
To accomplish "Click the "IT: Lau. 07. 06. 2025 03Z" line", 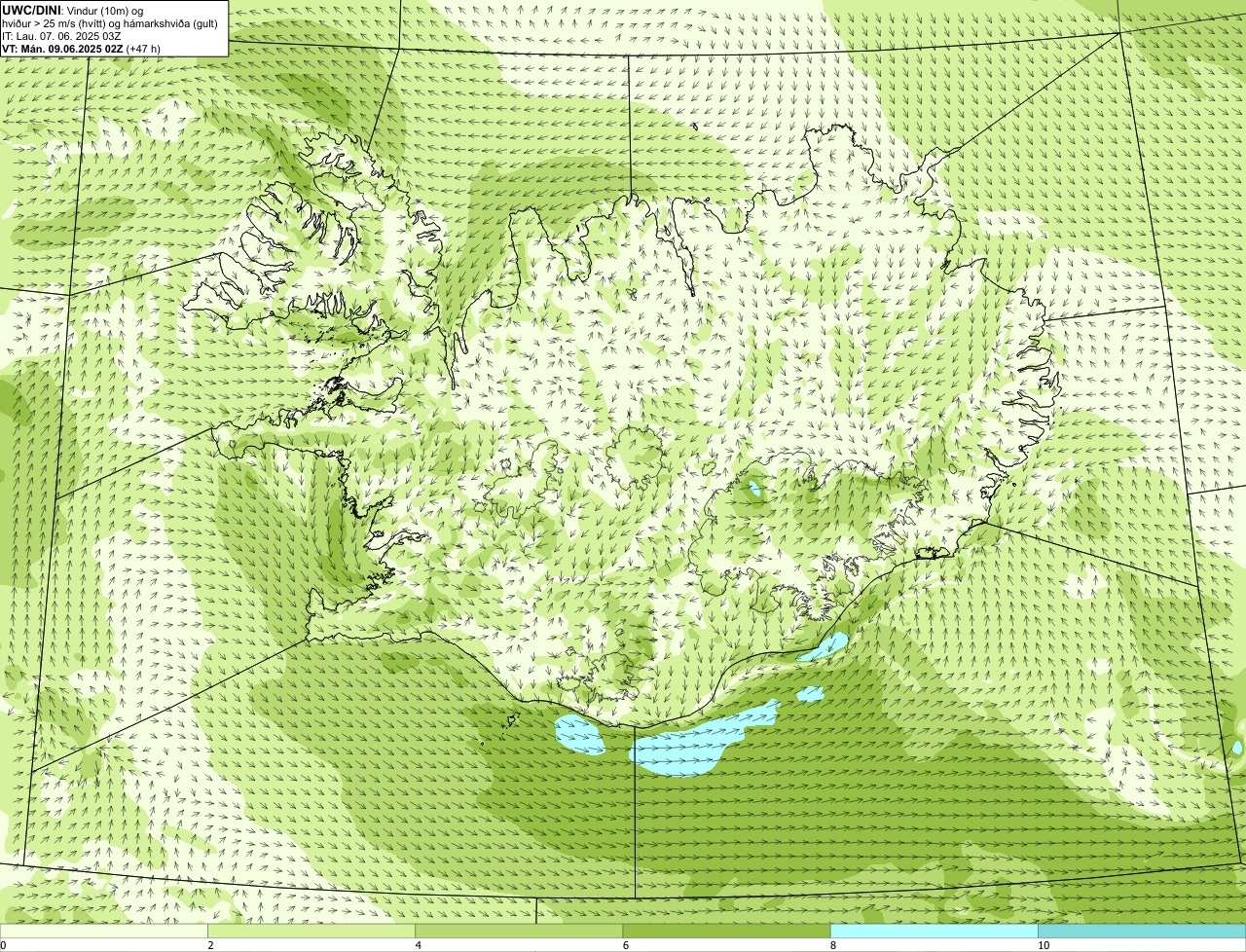I will [61, 35].
